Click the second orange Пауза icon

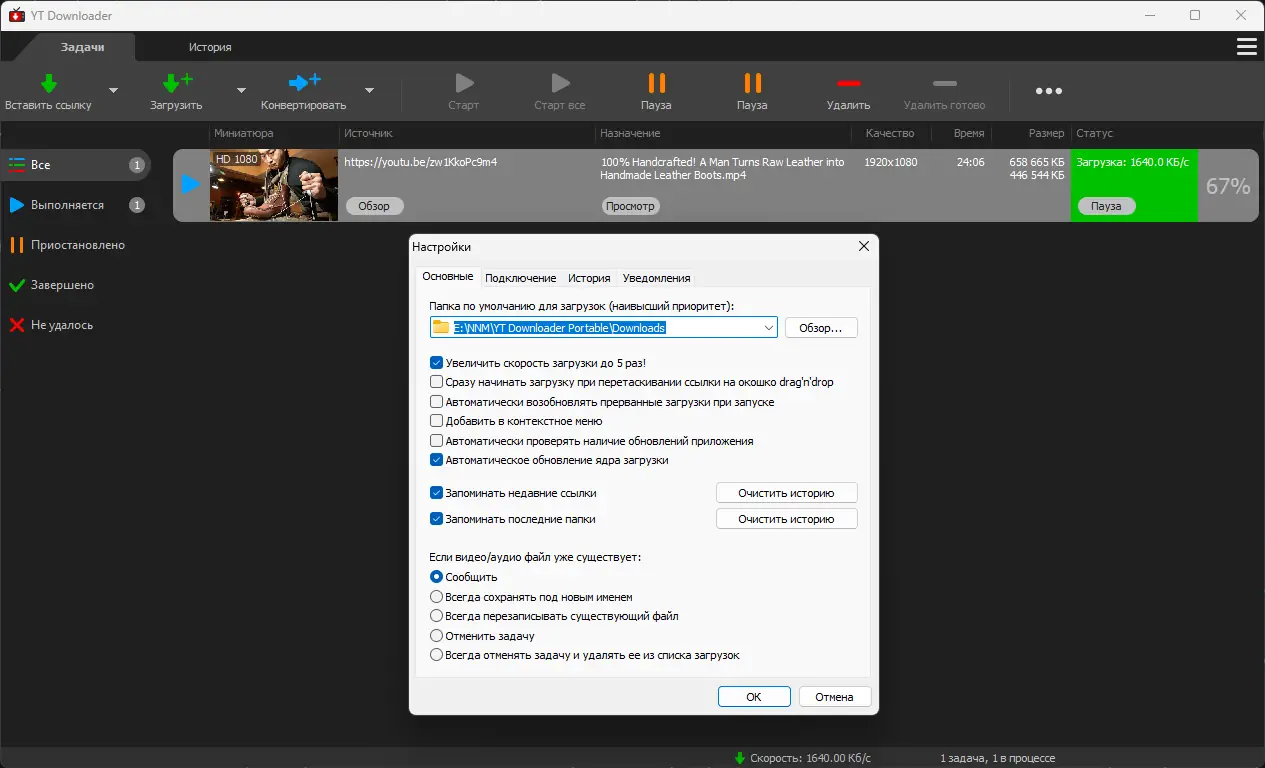click(752, 83)
